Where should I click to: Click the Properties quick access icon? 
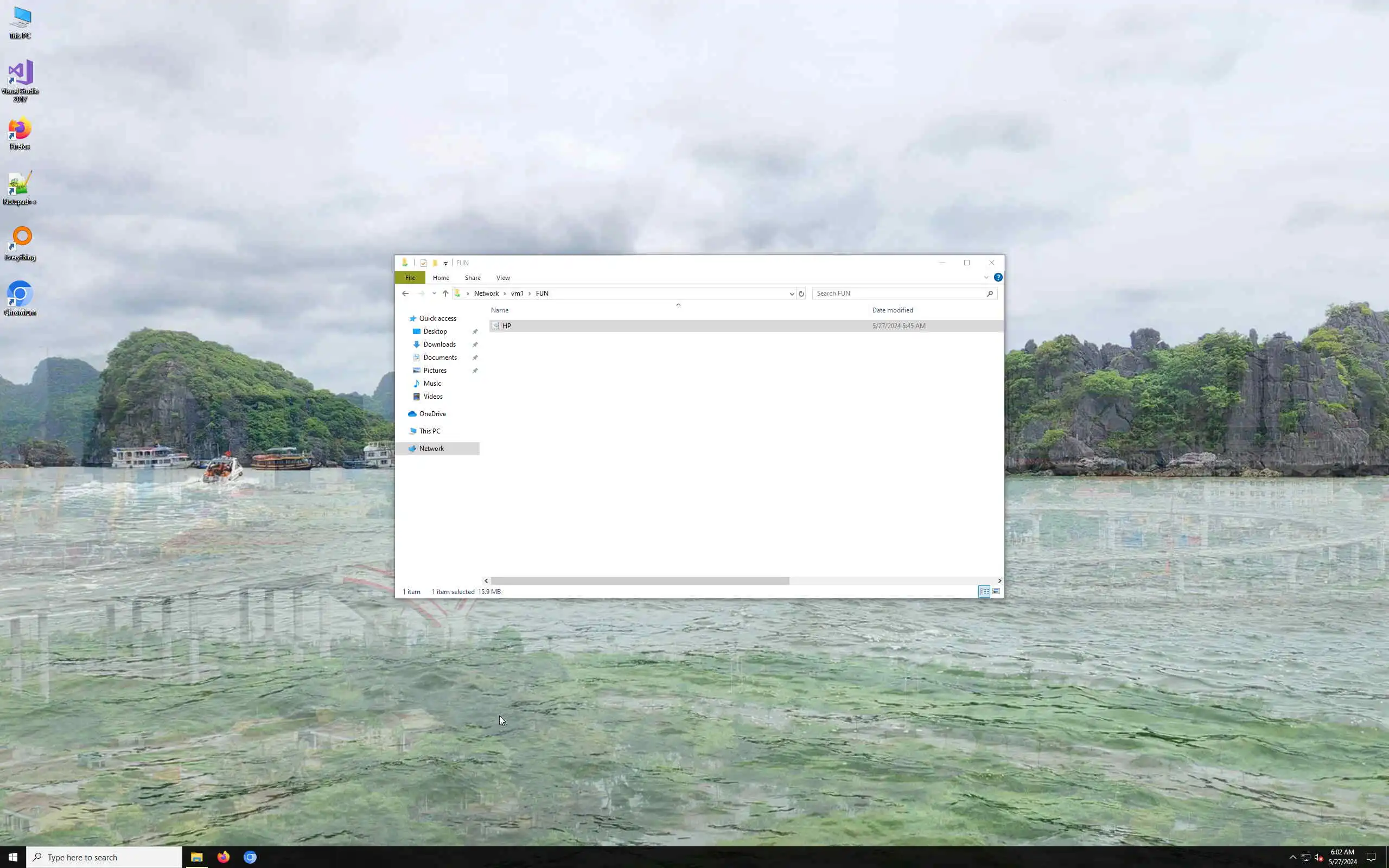[424, 263]
